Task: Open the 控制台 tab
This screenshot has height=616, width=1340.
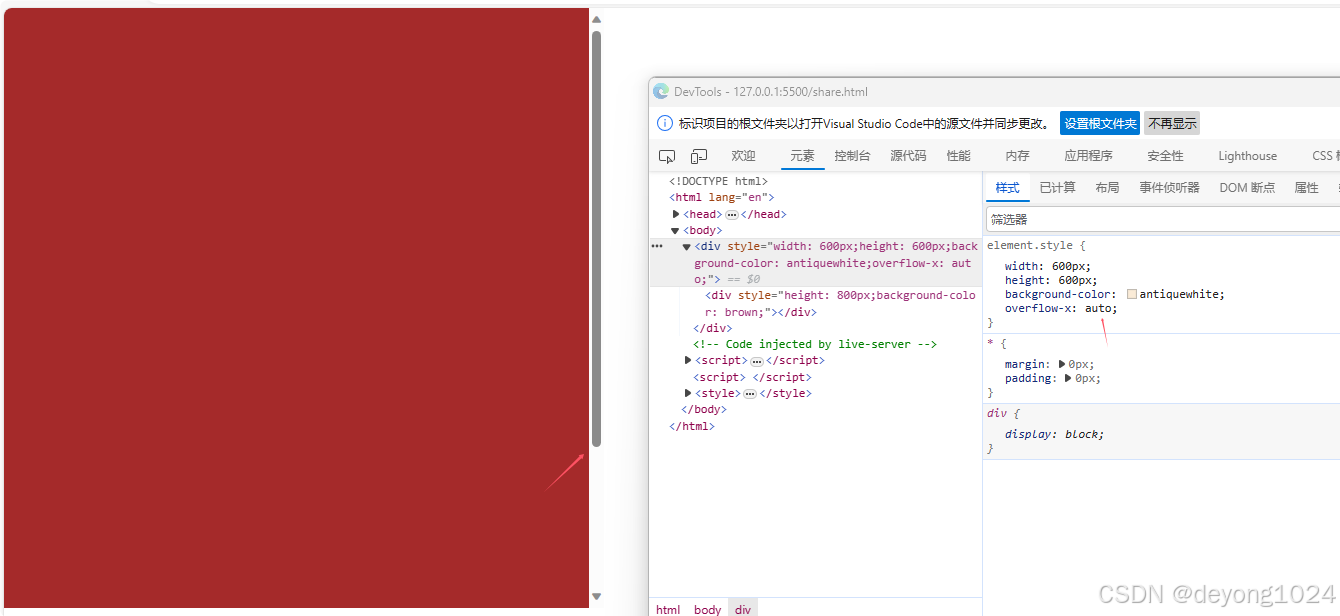Action: coord(852,156)
